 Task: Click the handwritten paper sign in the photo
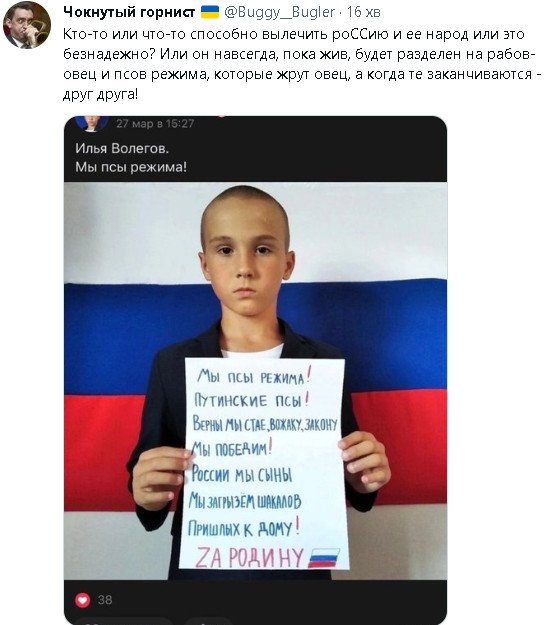(264, 464)
